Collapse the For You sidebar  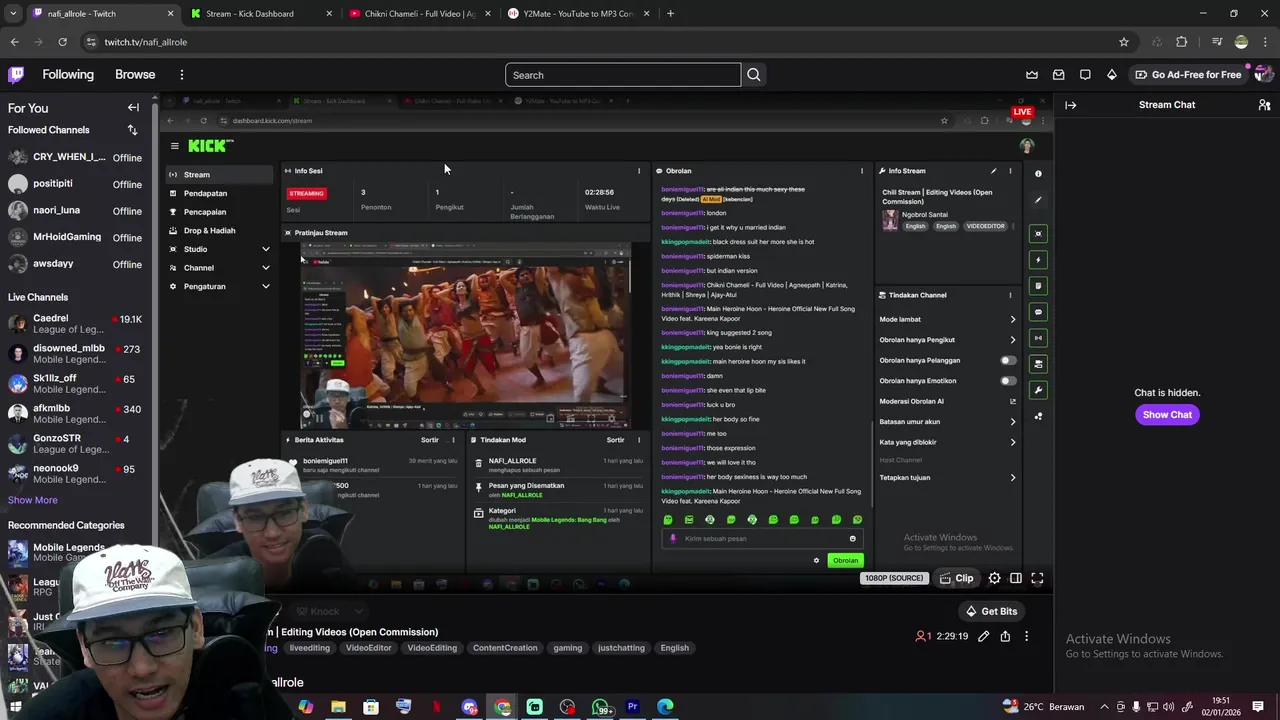click(x=133, y=108)
